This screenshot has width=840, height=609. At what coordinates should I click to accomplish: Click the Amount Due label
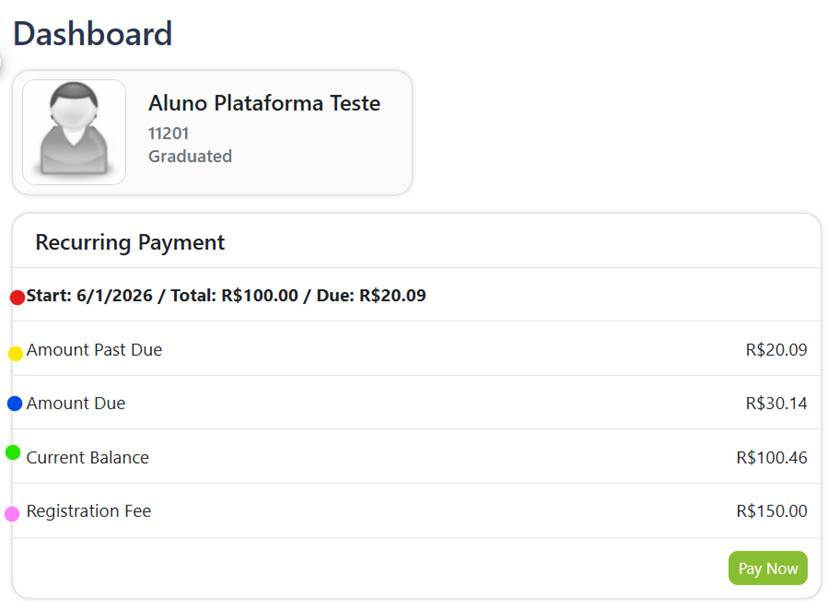(x=76, y=403)
